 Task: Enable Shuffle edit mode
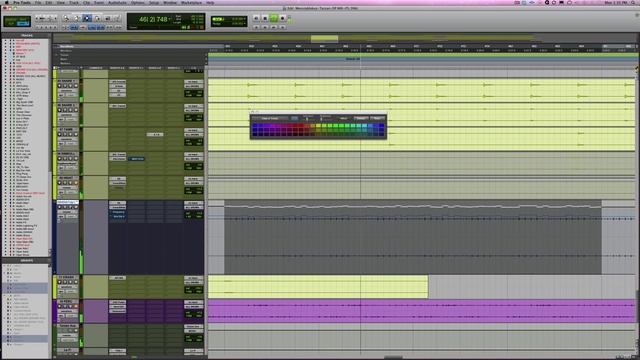[11, 19]
